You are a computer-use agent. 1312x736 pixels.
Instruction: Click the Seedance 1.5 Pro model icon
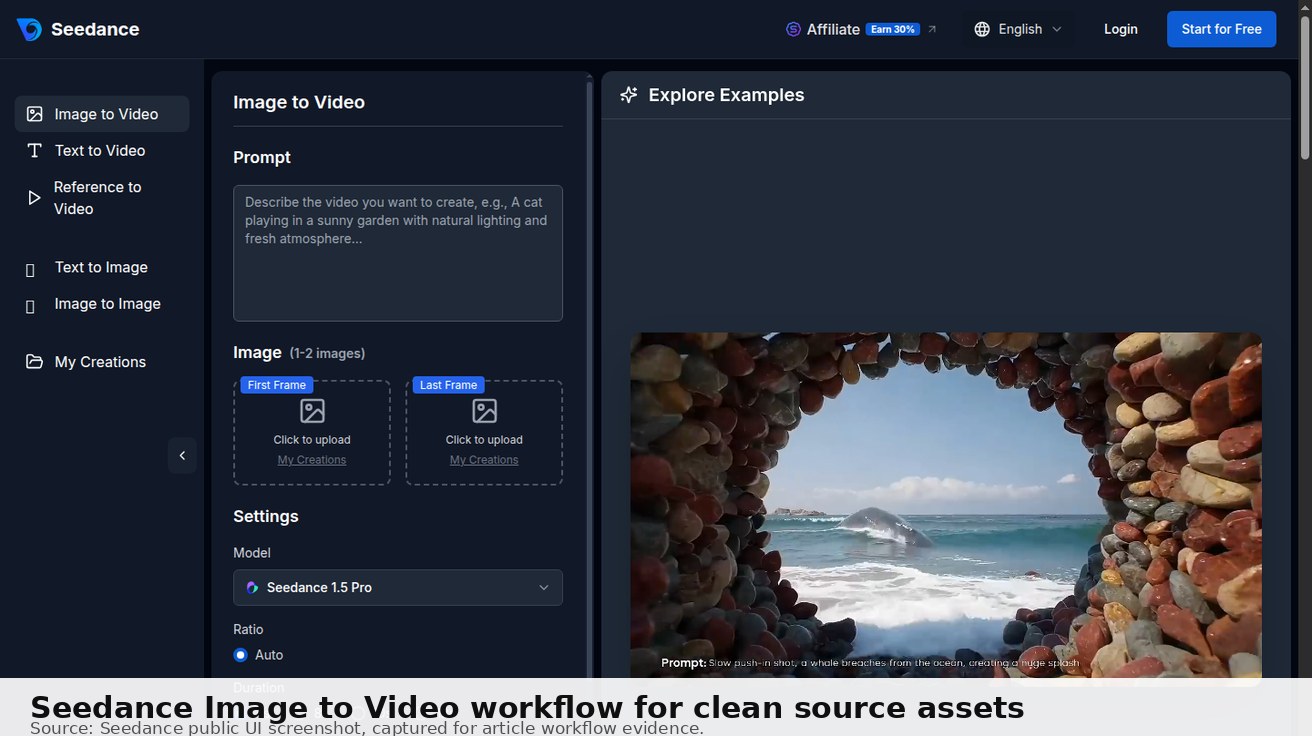pyautogui.click(x=252, y=588)
